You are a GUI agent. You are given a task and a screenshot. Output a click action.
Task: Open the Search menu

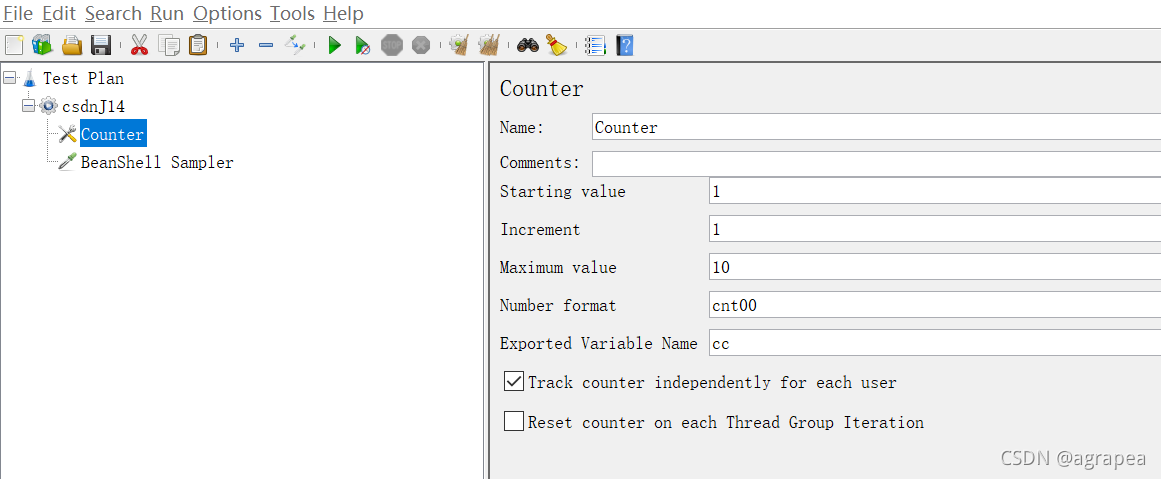tap(113, 13)
